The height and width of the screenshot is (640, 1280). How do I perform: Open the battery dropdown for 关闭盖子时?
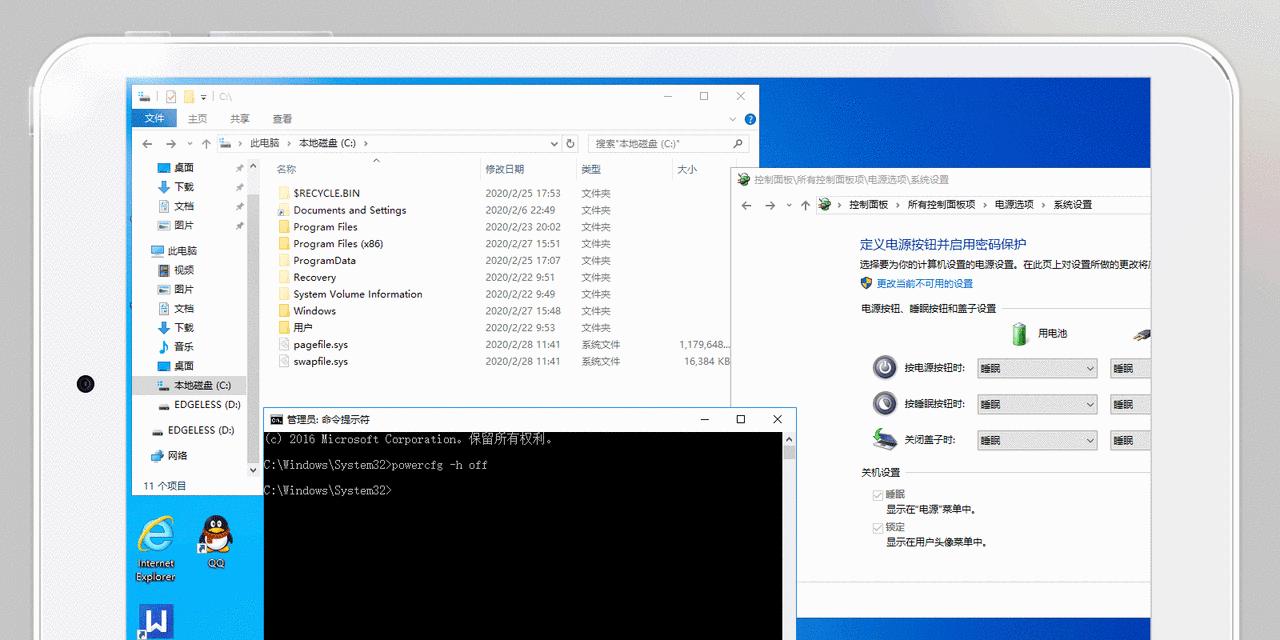[1037, 440]
